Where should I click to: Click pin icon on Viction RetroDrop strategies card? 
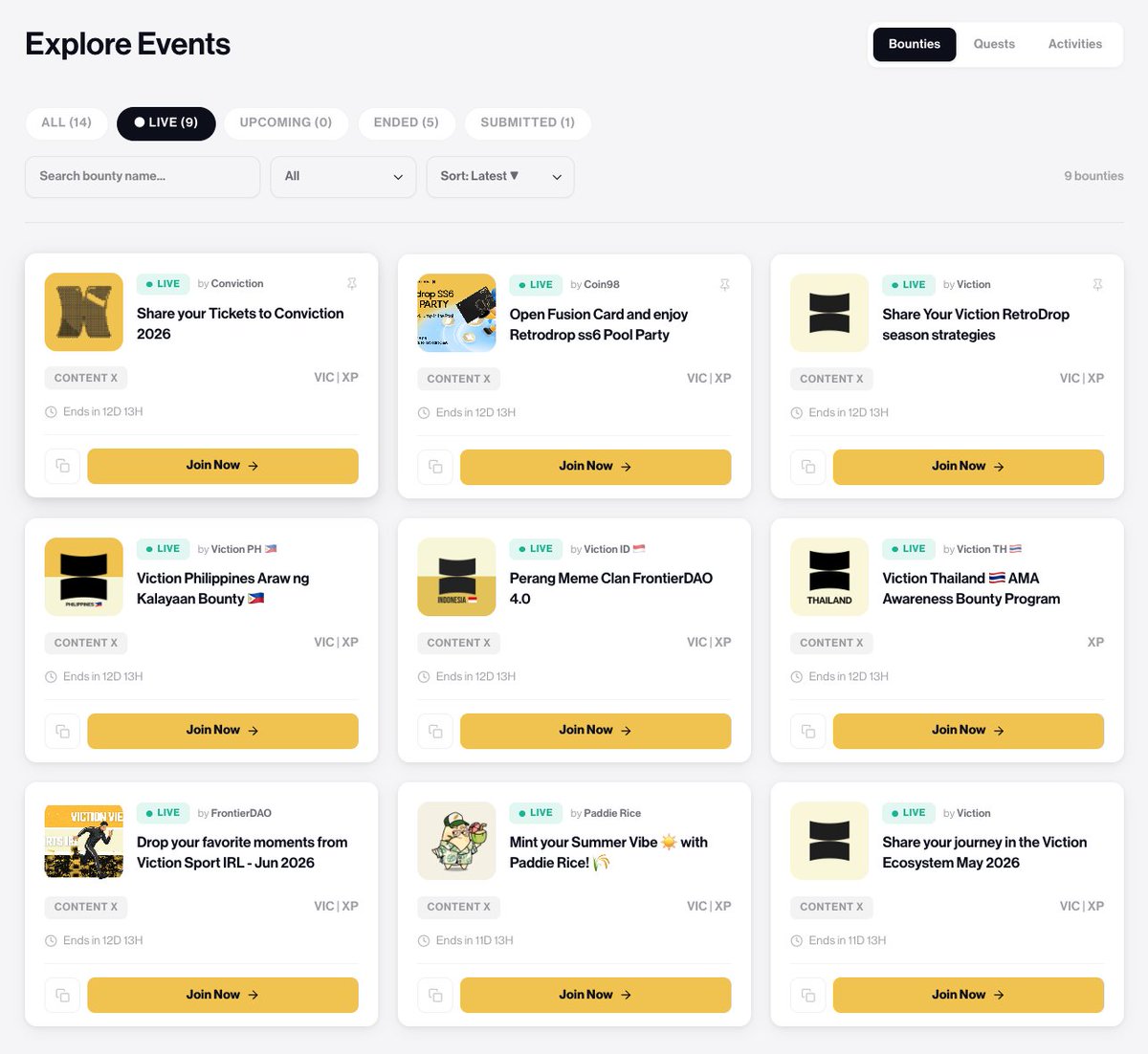1097,285
